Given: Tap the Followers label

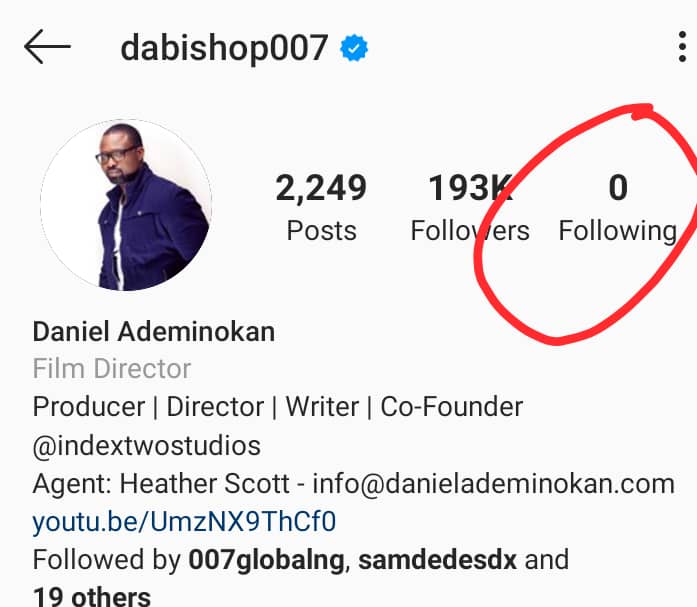Looking at the screenshot, I should (470, 231).
